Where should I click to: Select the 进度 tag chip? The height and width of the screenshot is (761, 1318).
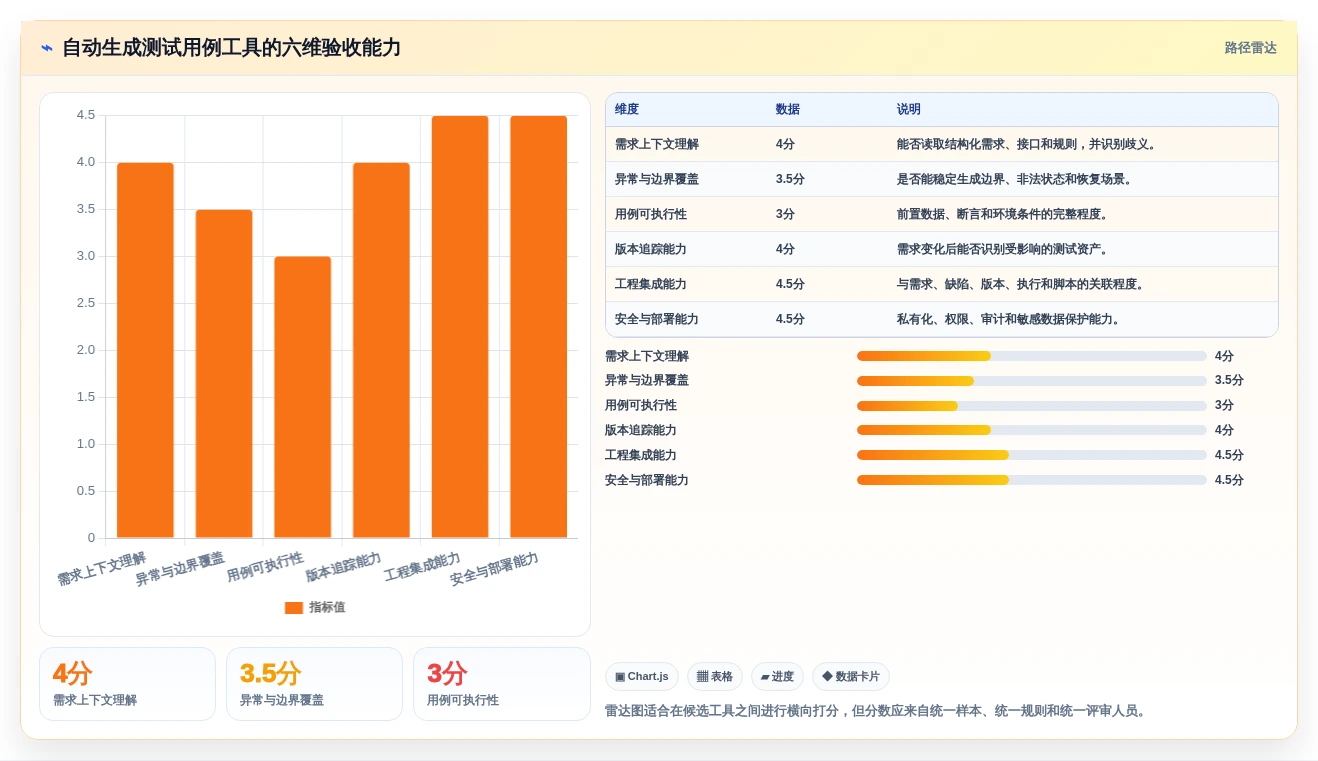pos(777,677)
